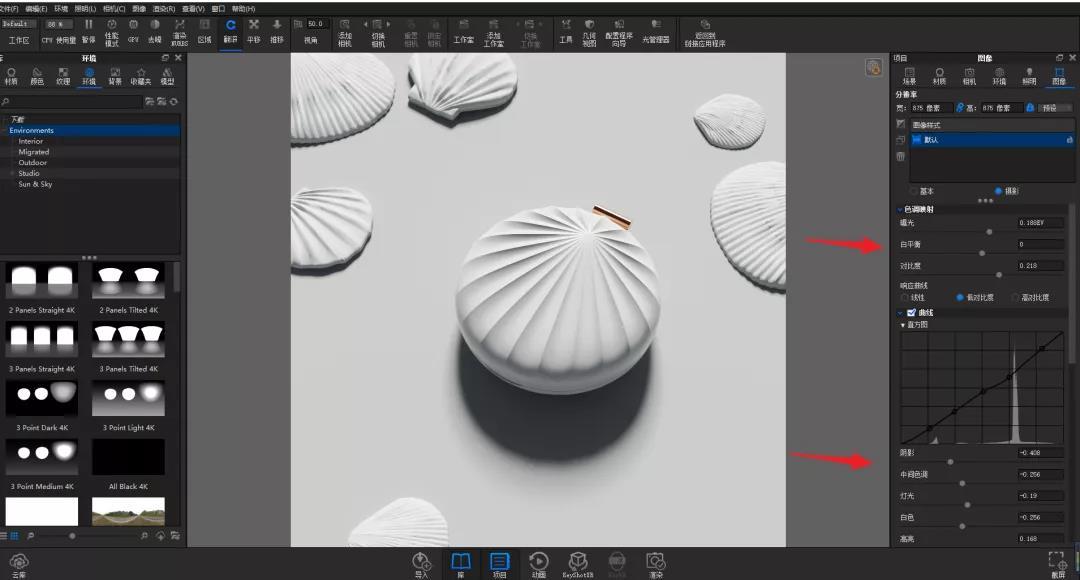The height and width of the screenshot is (580, 1080).
Task: Open the Tools (工具) toolbar icon
Action: [565, 31]
